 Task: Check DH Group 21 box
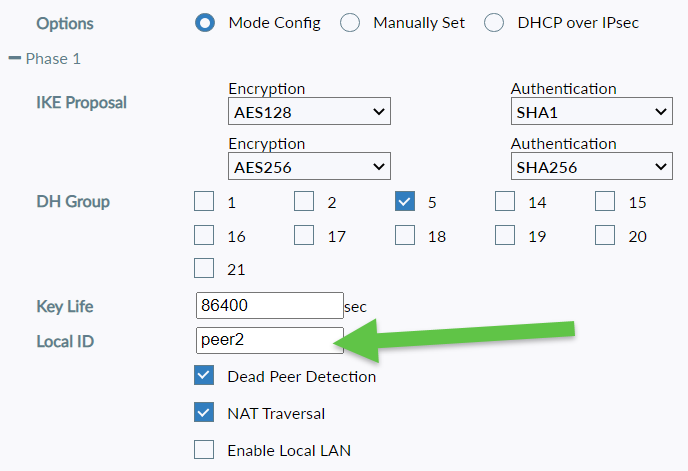click(x=204, y=269)
